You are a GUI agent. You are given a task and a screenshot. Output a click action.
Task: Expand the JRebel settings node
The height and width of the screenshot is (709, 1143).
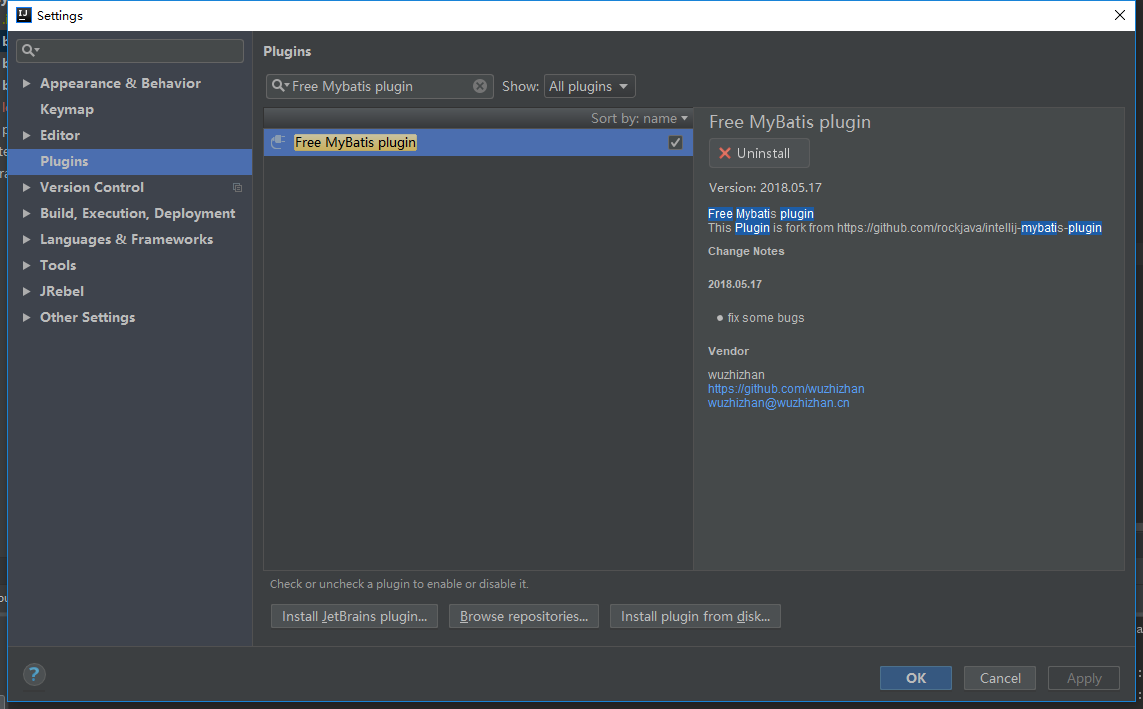pyautogui.click(x=26, y=291)
